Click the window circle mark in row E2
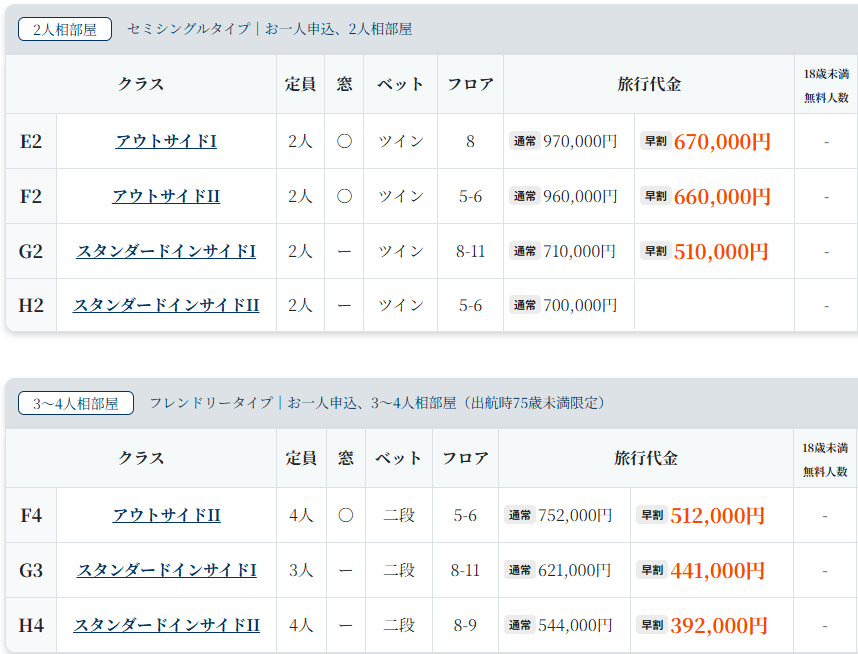The height and width of the screenshot is (654, 858). tap(344, 141)
